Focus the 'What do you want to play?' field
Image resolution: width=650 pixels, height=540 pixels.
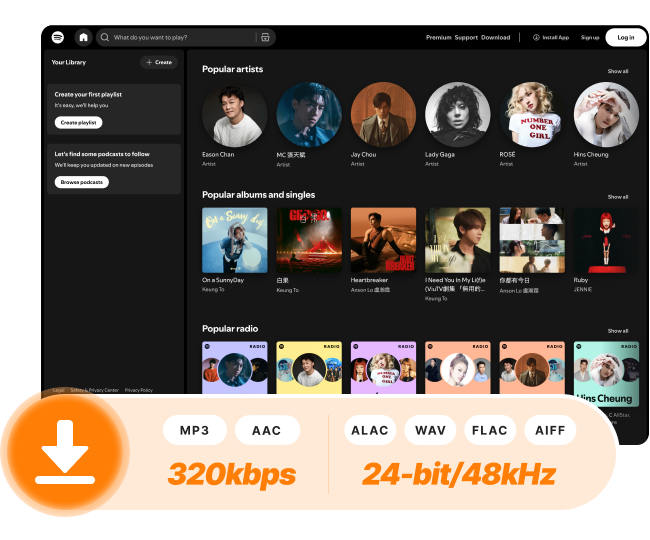185,37
